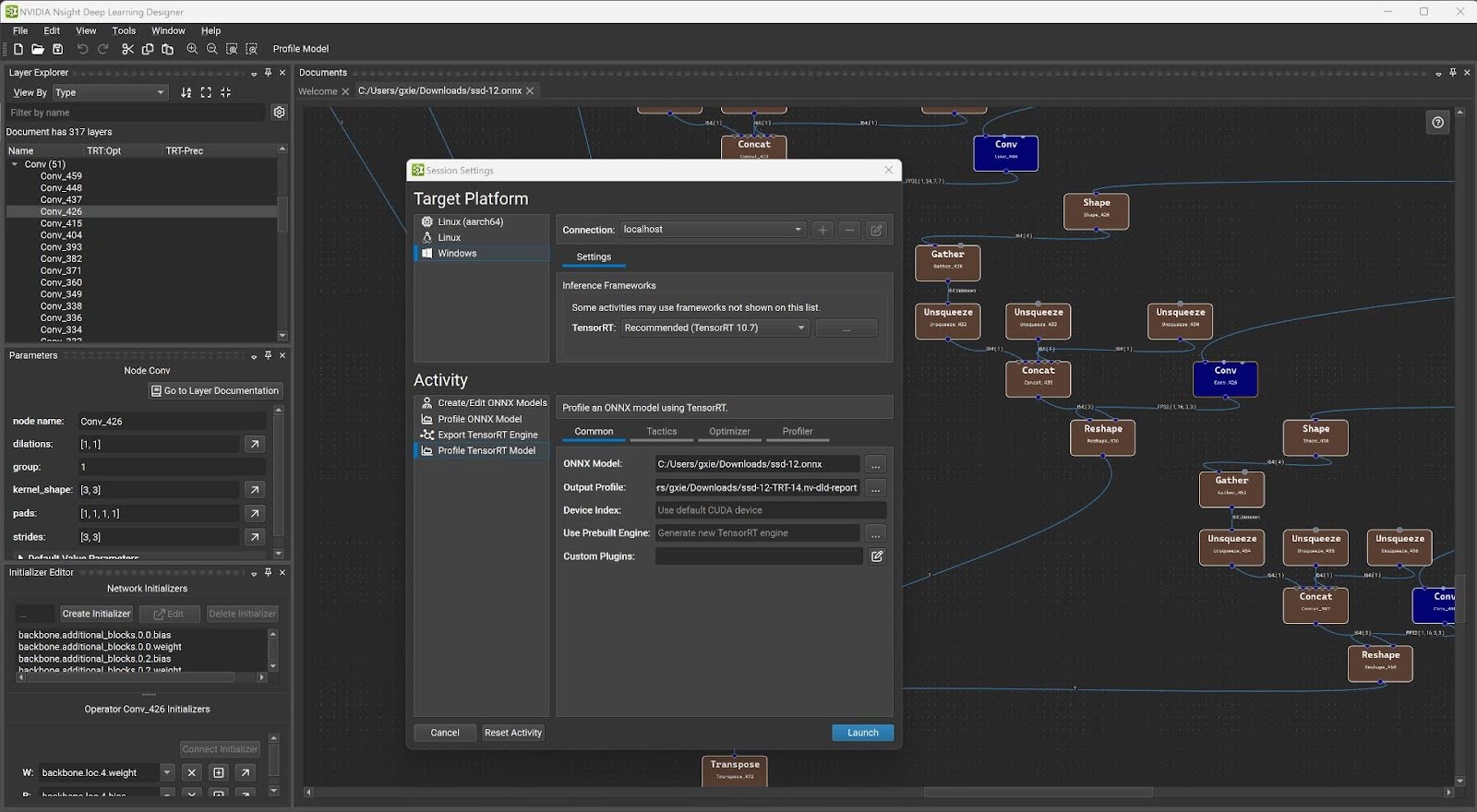Open the View By Type dropdown
The image size is (1477, 812).
pos(110,92)
